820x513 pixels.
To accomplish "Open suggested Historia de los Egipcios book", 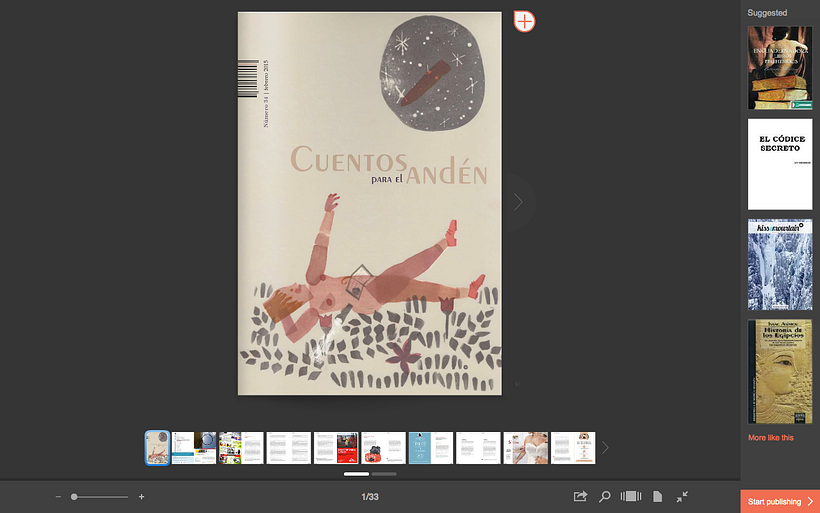I will tap(780, 371).
